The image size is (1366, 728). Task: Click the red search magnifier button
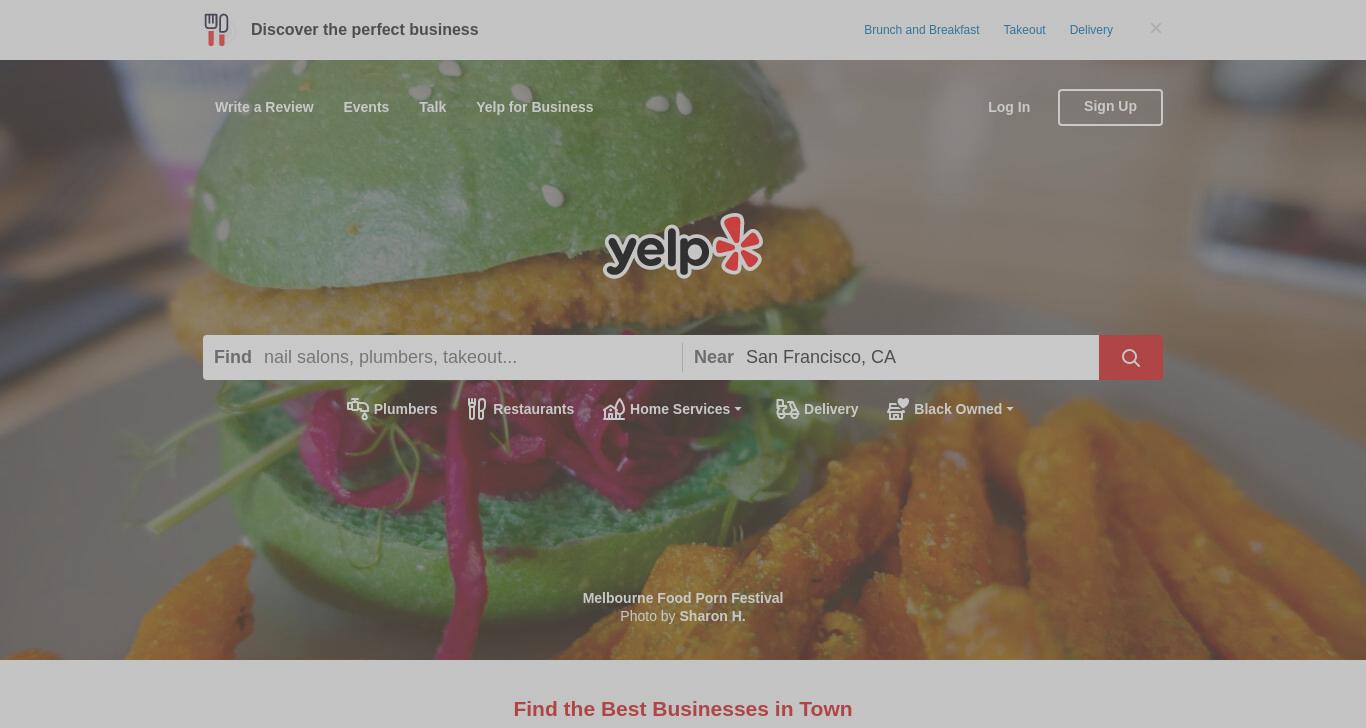[1130, 357]
